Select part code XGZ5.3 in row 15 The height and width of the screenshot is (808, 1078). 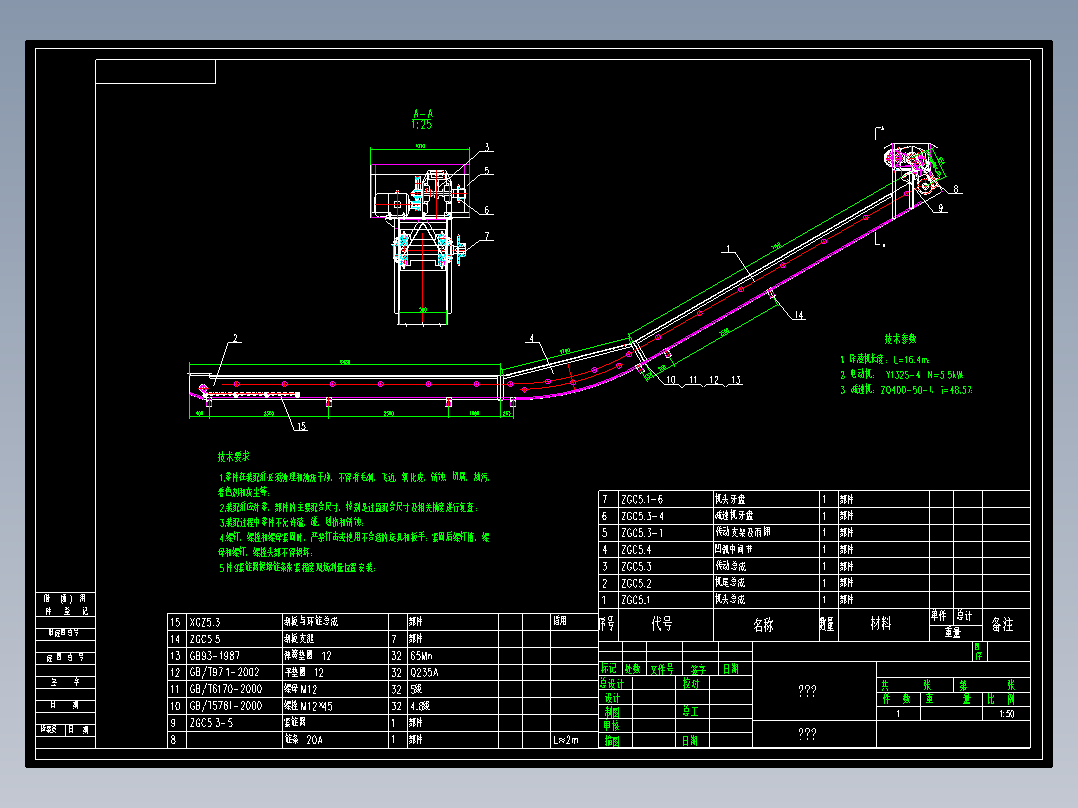point(205,622)
